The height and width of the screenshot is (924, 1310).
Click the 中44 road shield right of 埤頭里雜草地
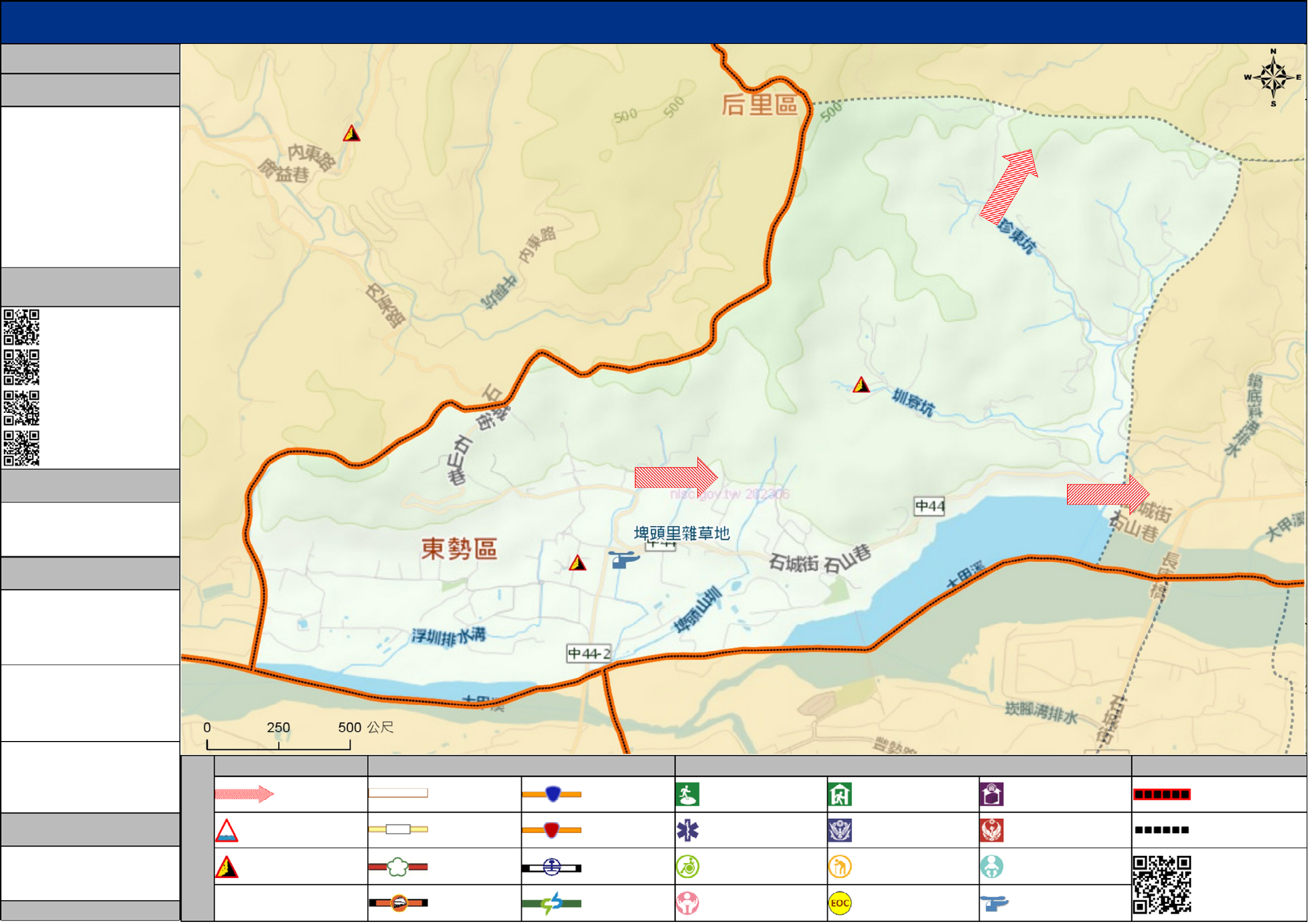click(x=930, y=506)
